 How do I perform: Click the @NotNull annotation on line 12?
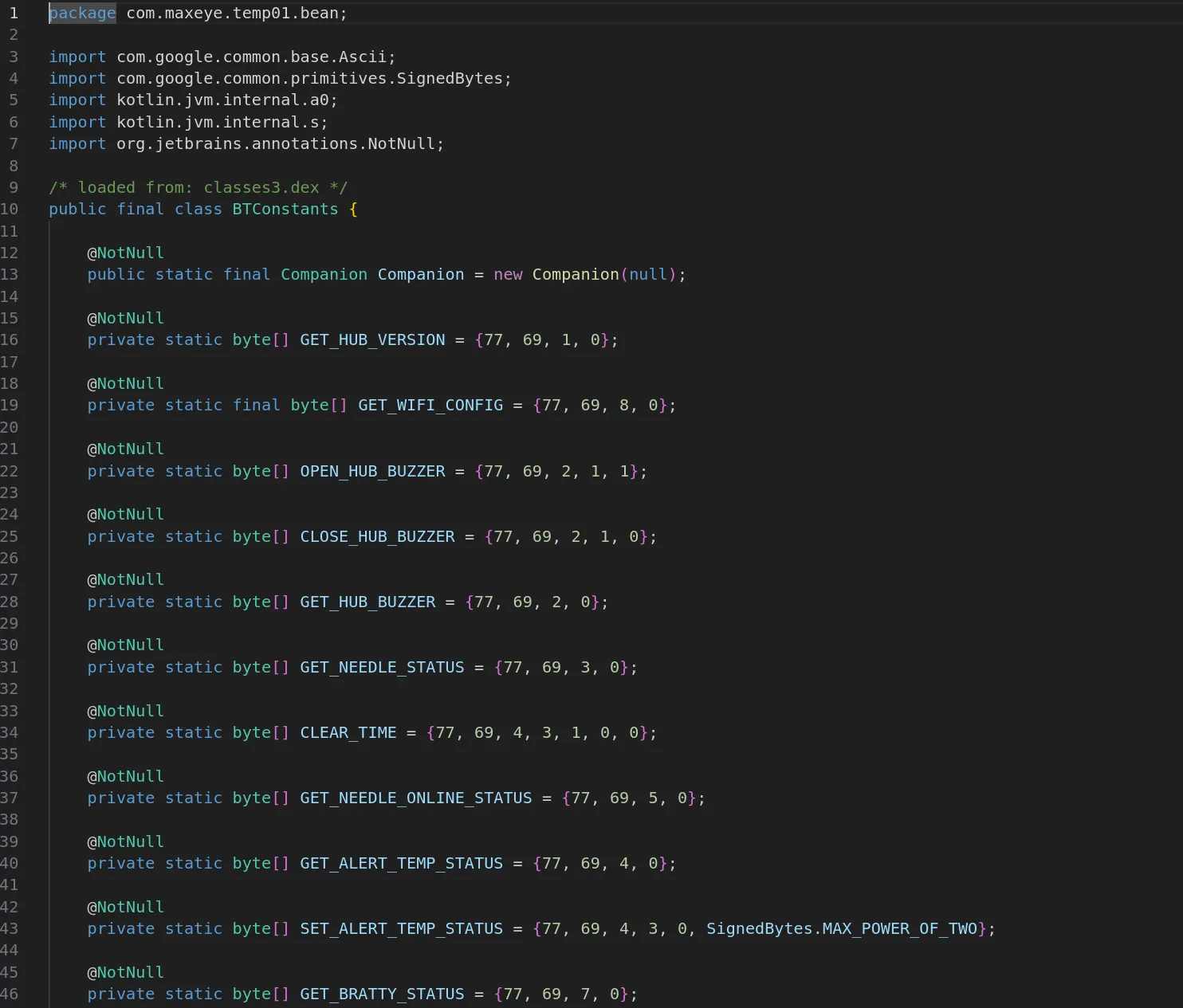[125, 253]
